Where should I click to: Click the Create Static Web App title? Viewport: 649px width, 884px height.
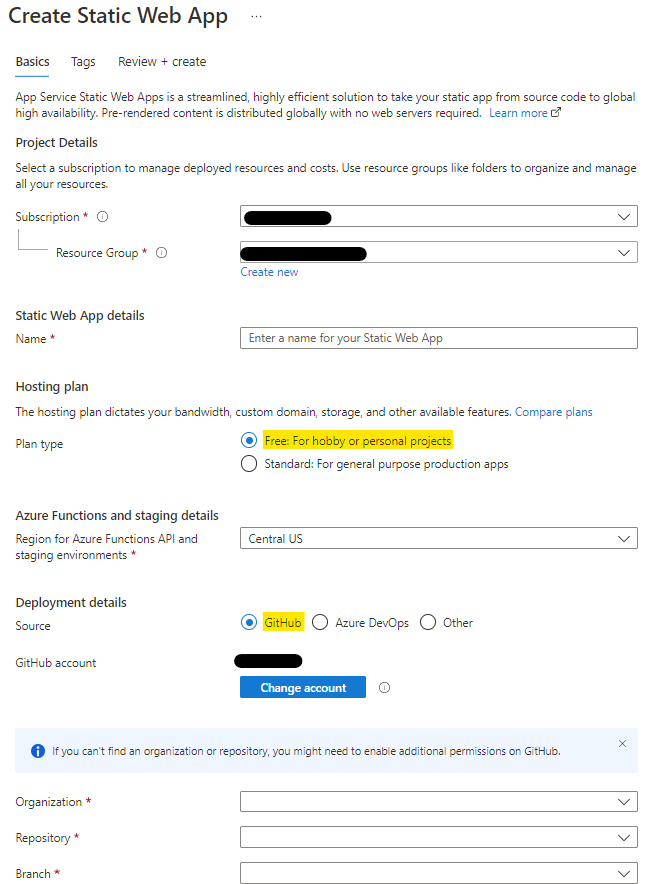pyautogui.click(x=118, y=16)
